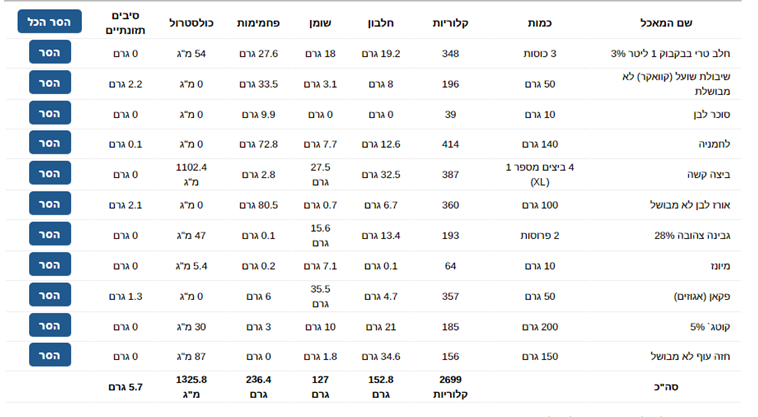Viewport: 758px width, 417px height.
Task: Remove the פקאן (אגוזים) row
Action: point(50,295)
